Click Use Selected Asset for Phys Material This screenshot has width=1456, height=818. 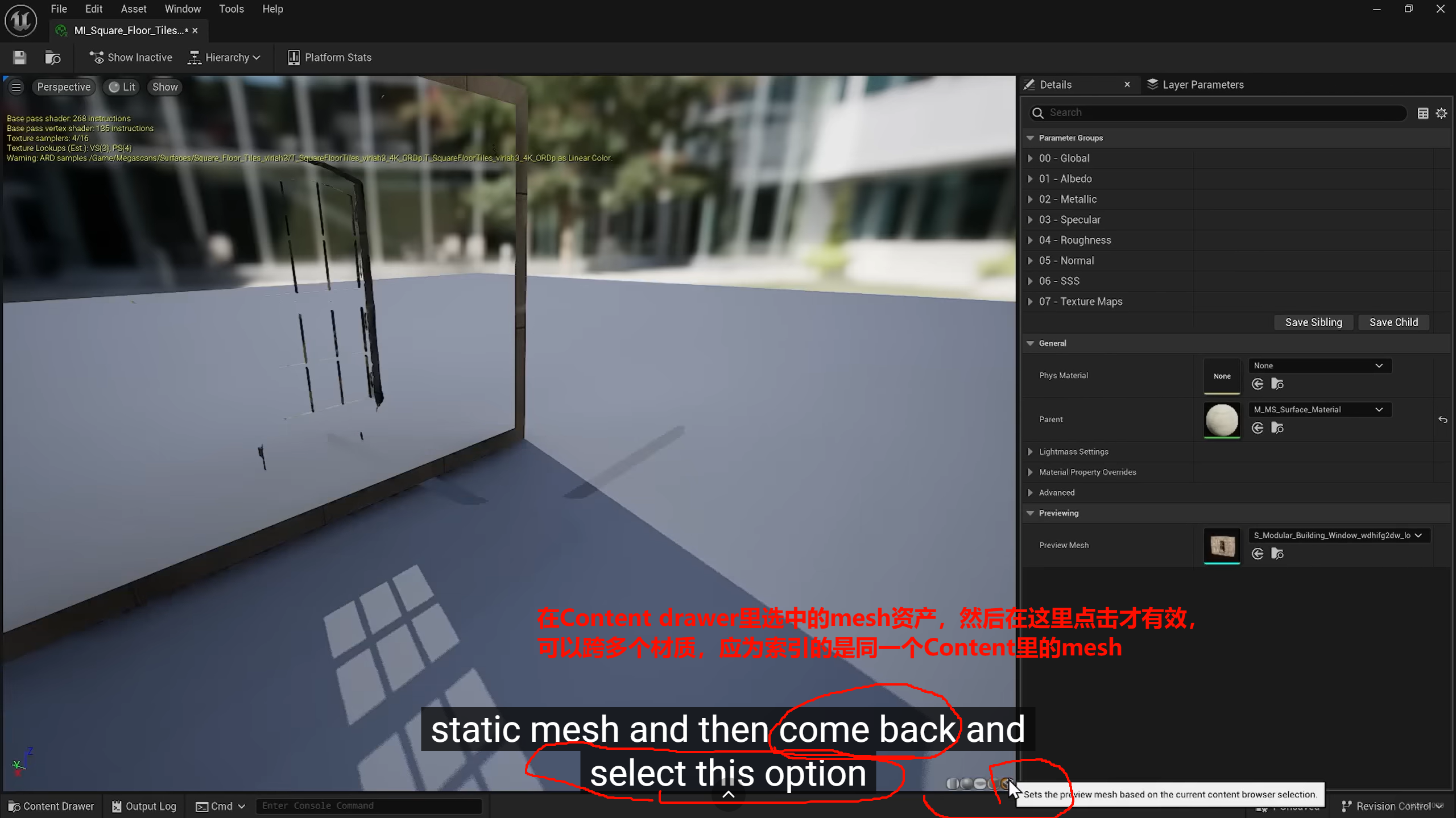click(x=1258, y=384)
